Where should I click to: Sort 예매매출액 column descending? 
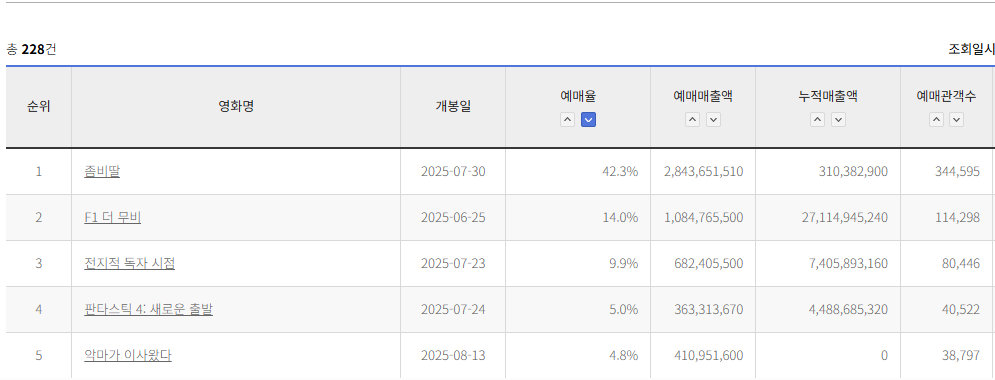(x=713, y=119)
